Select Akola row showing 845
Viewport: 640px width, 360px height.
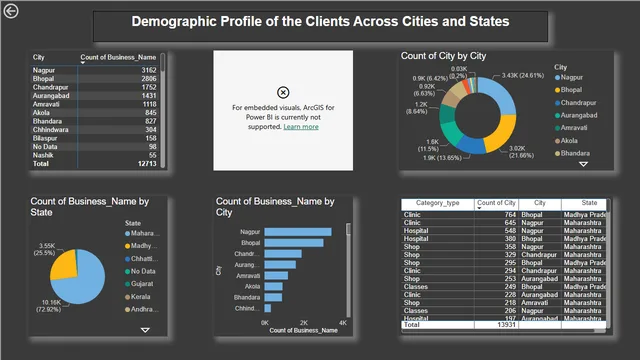(94, 113)
